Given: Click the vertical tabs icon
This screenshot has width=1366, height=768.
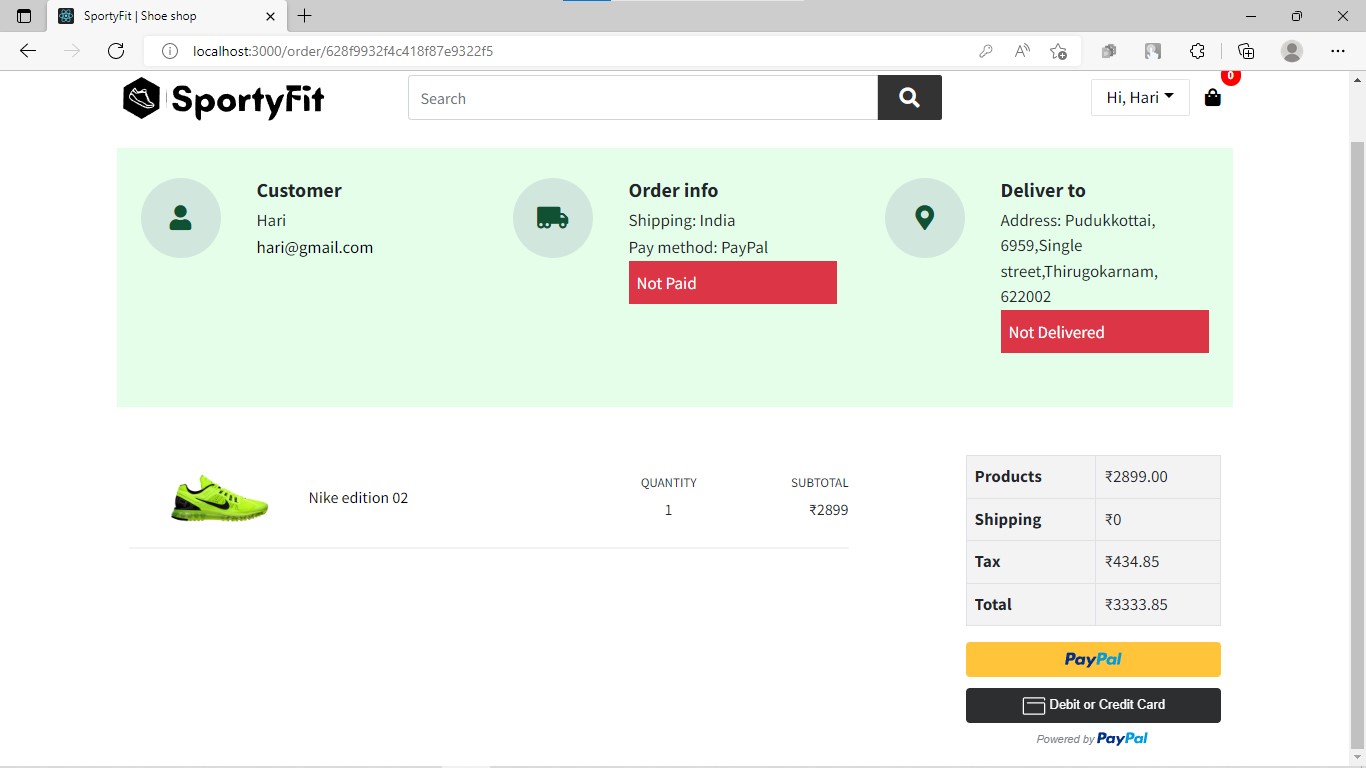Looking at the screenshot, I should (23, 16).
